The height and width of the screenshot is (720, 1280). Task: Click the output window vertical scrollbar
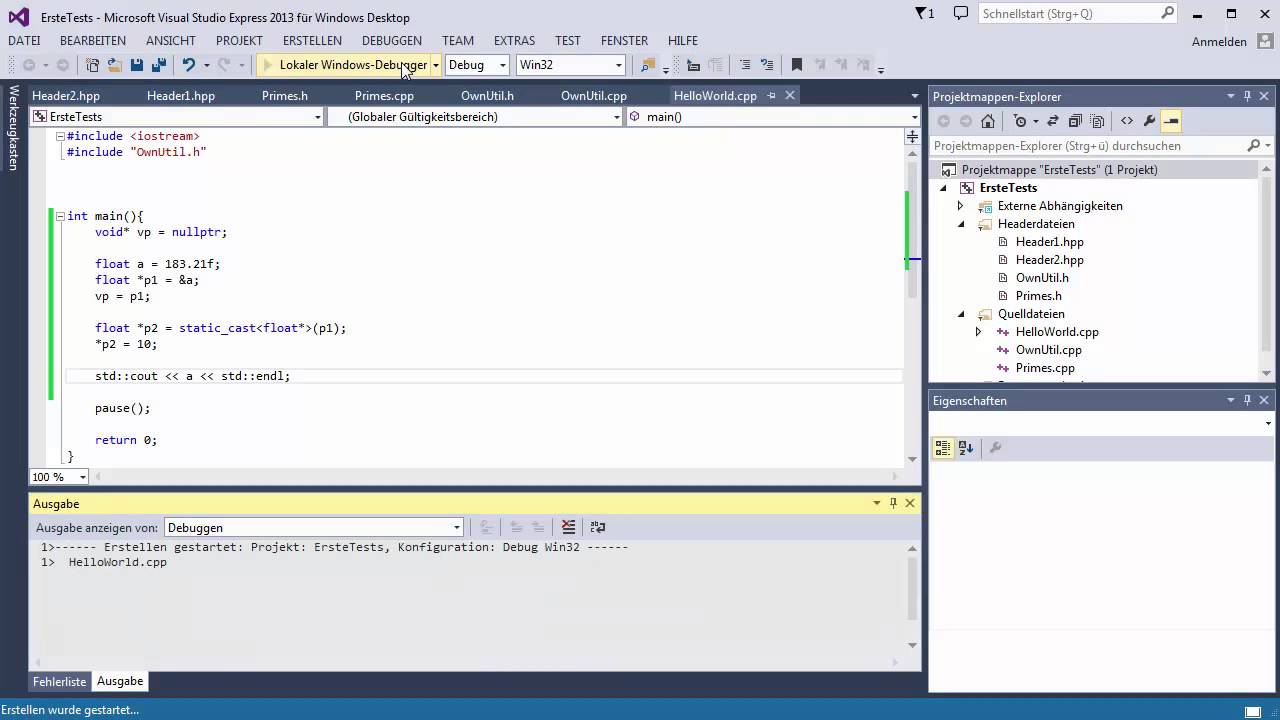click(x=912, y=590)
